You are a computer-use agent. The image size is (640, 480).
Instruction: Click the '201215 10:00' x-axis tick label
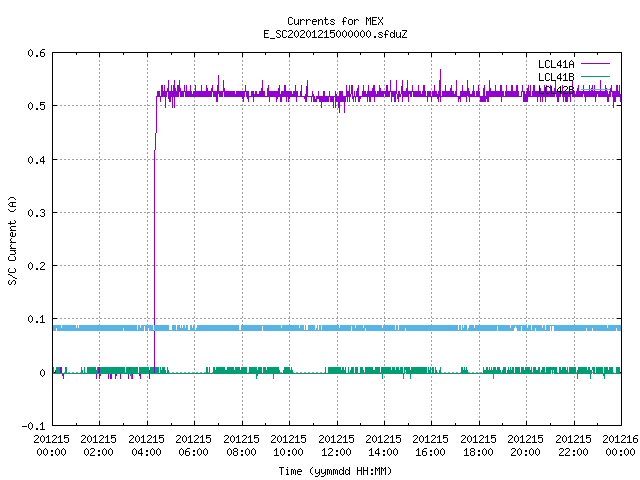288,445
